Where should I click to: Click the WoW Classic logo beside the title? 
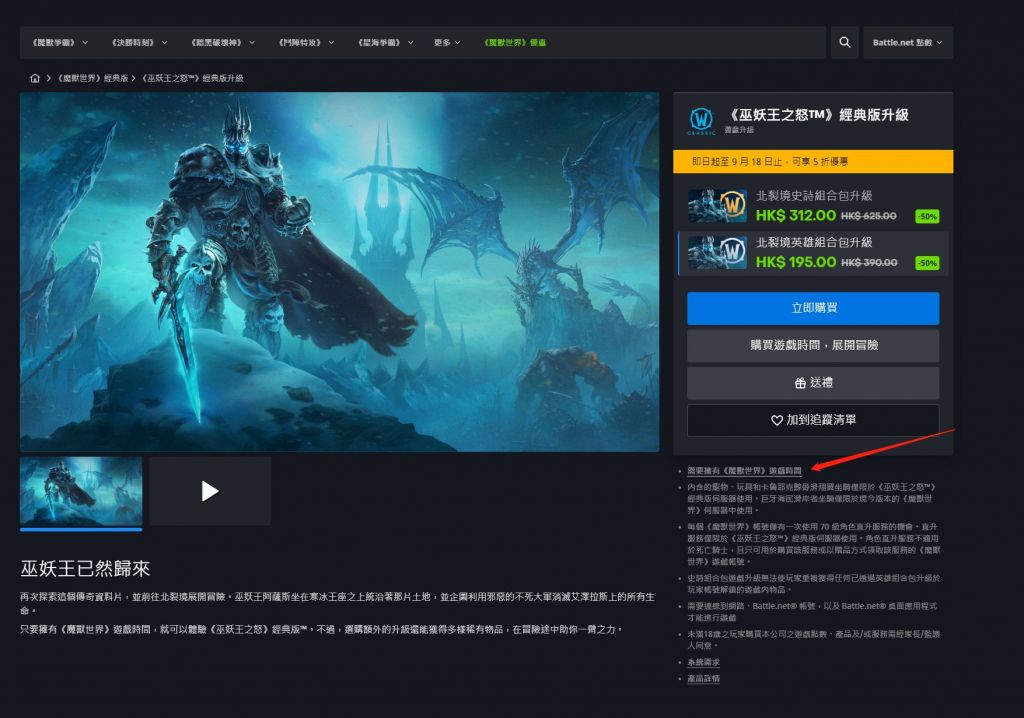[x=701, y=121]
